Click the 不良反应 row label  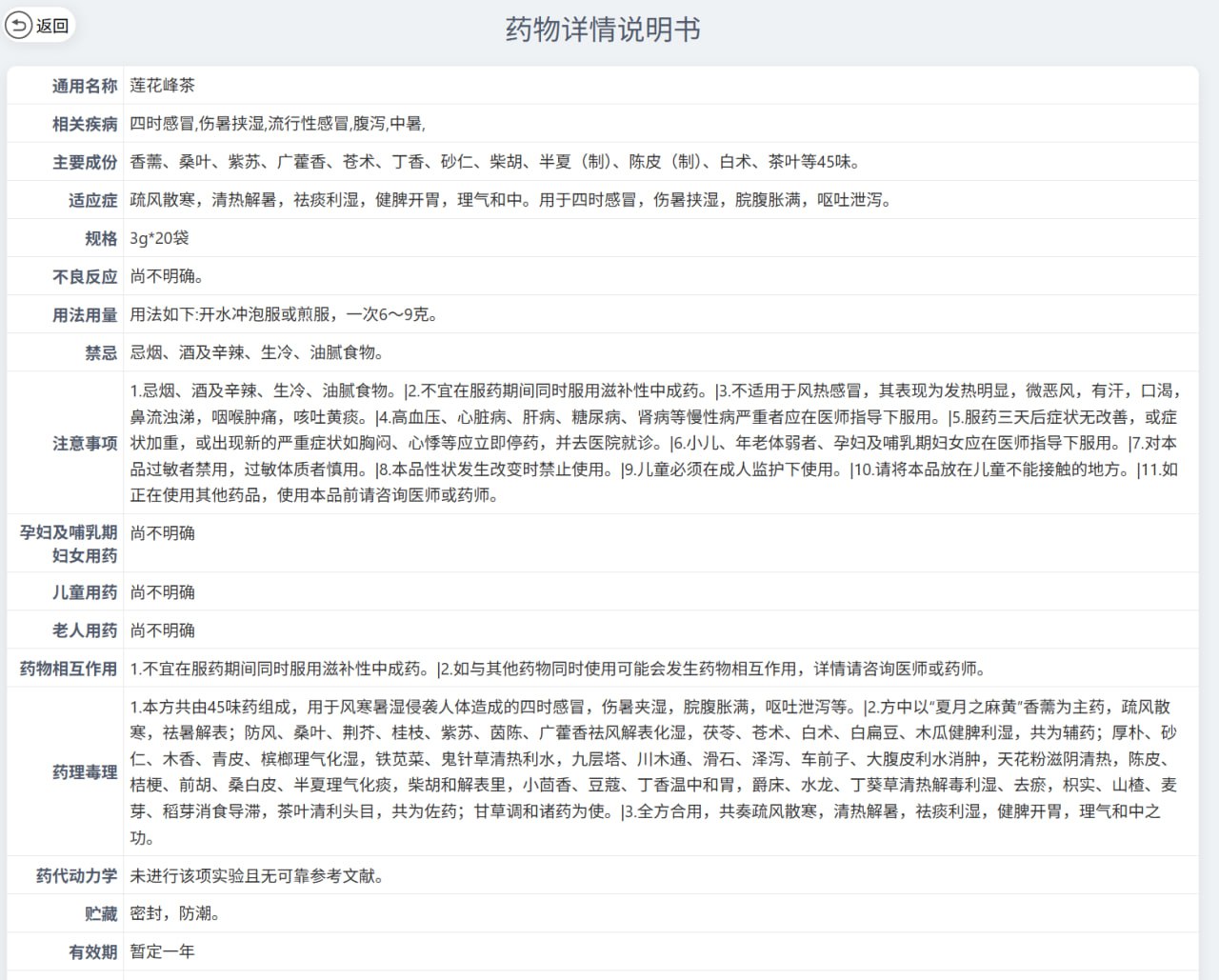82,276
